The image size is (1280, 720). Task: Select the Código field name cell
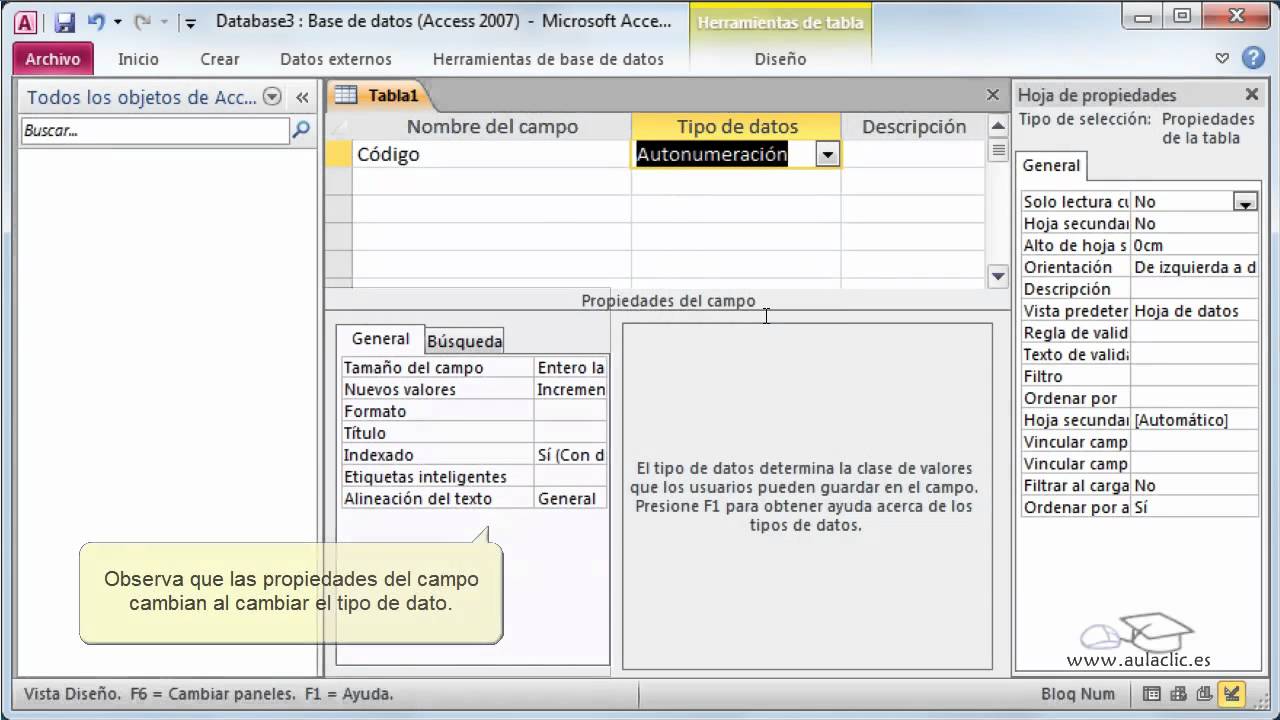(x=491, y=154)
